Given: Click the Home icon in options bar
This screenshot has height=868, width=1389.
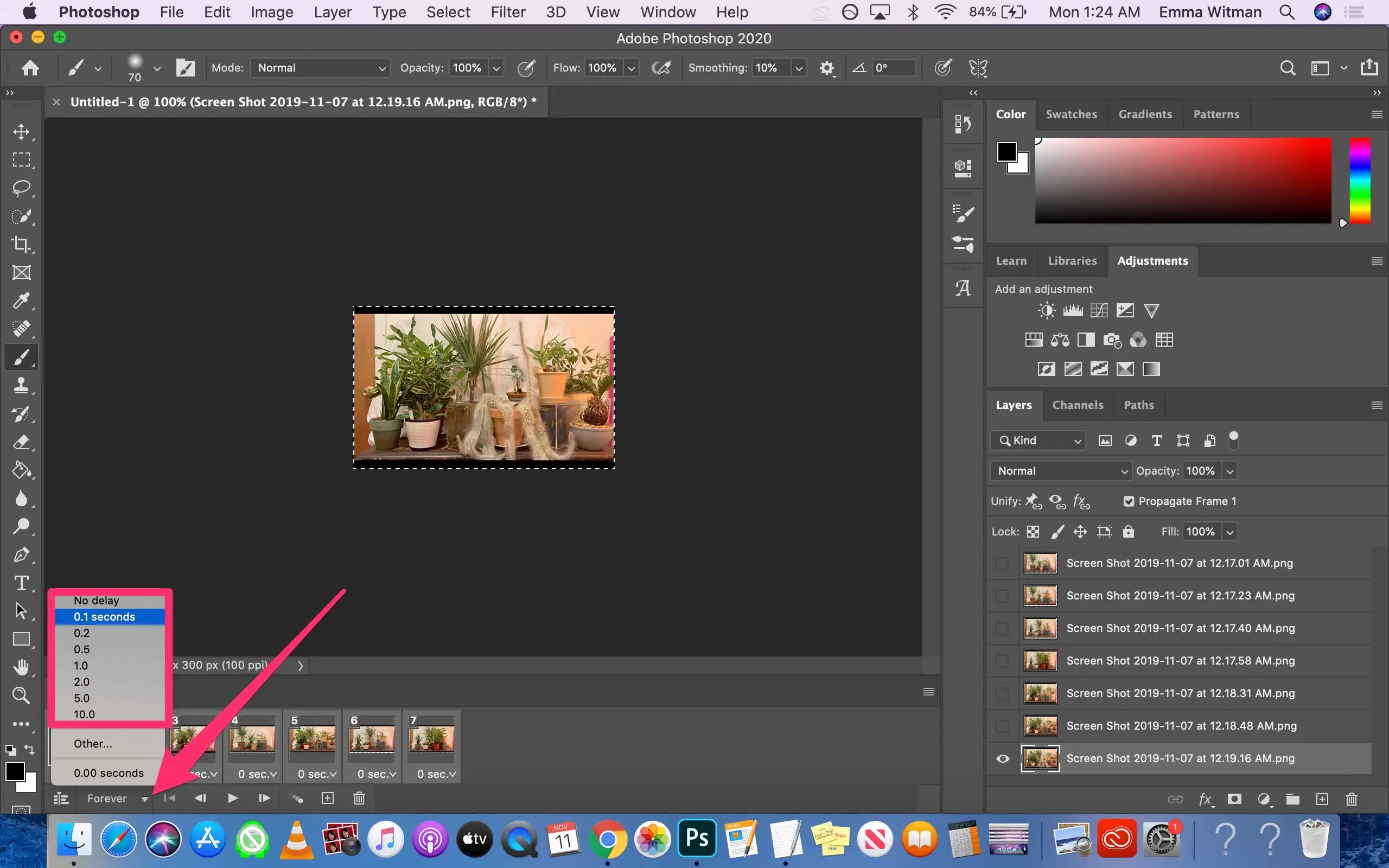Looking at the screenshot, I should (30, 68).
